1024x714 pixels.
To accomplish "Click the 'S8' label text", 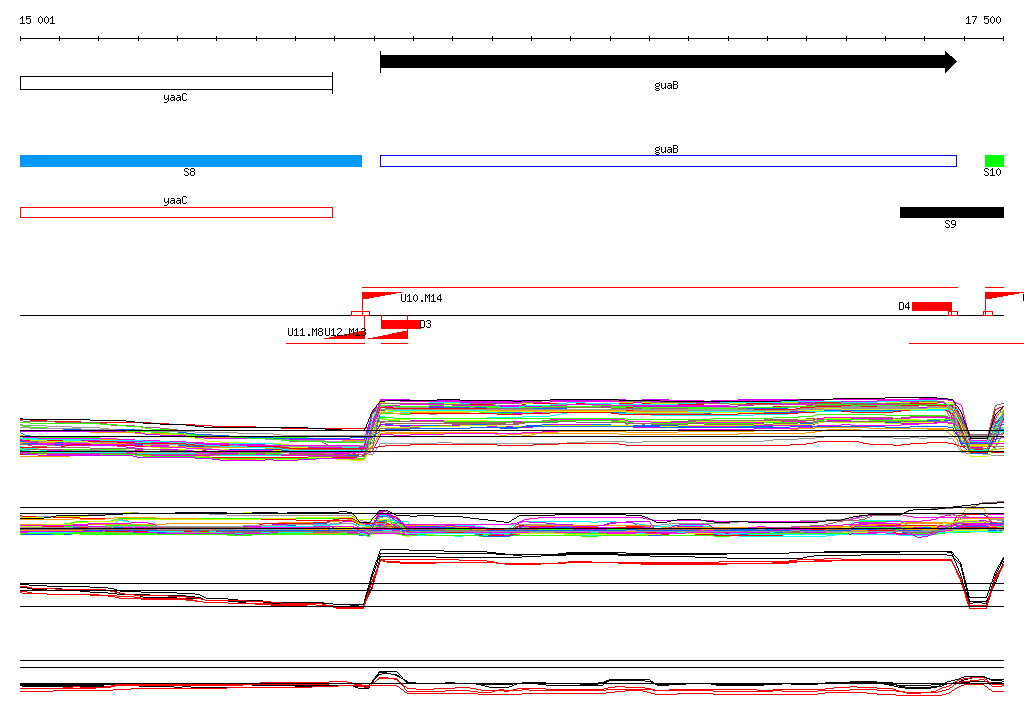I will pos(189,172).
